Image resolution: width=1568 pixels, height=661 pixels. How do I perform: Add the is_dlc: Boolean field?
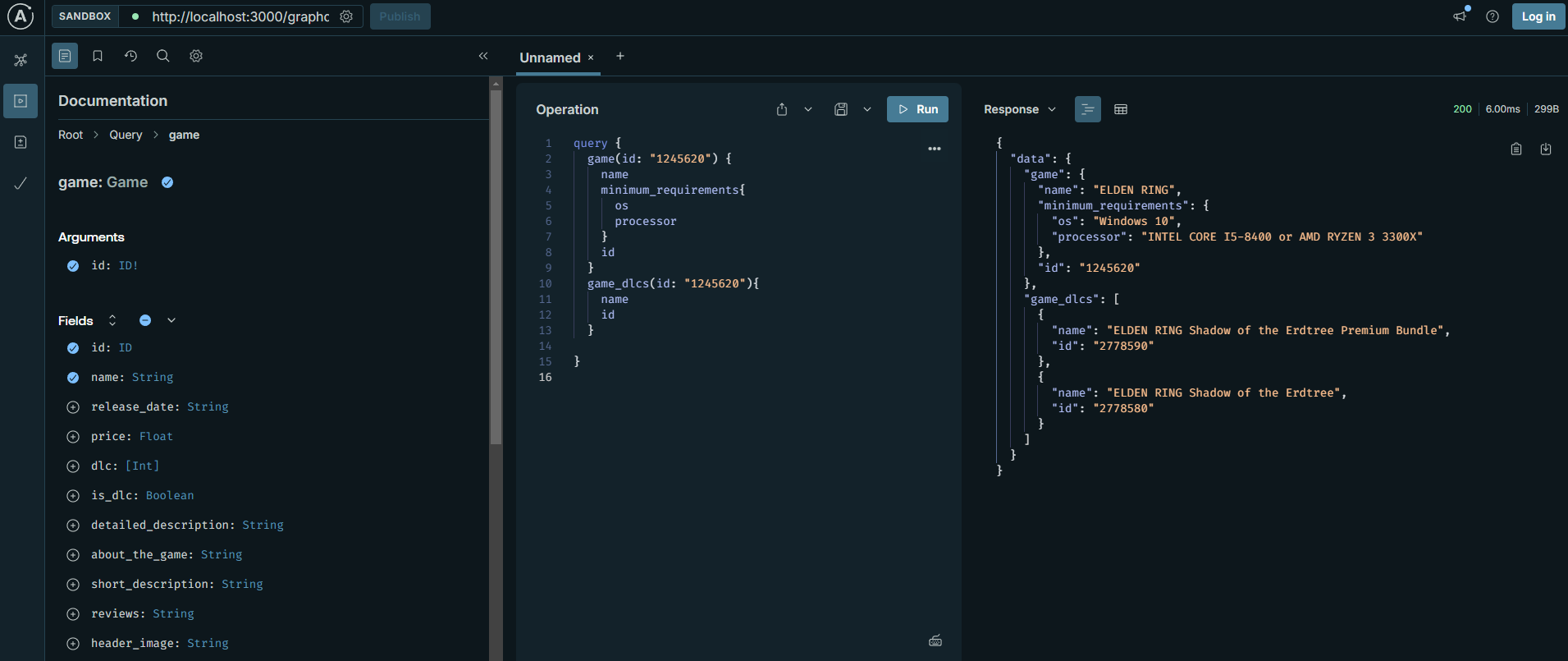(73, 496)
